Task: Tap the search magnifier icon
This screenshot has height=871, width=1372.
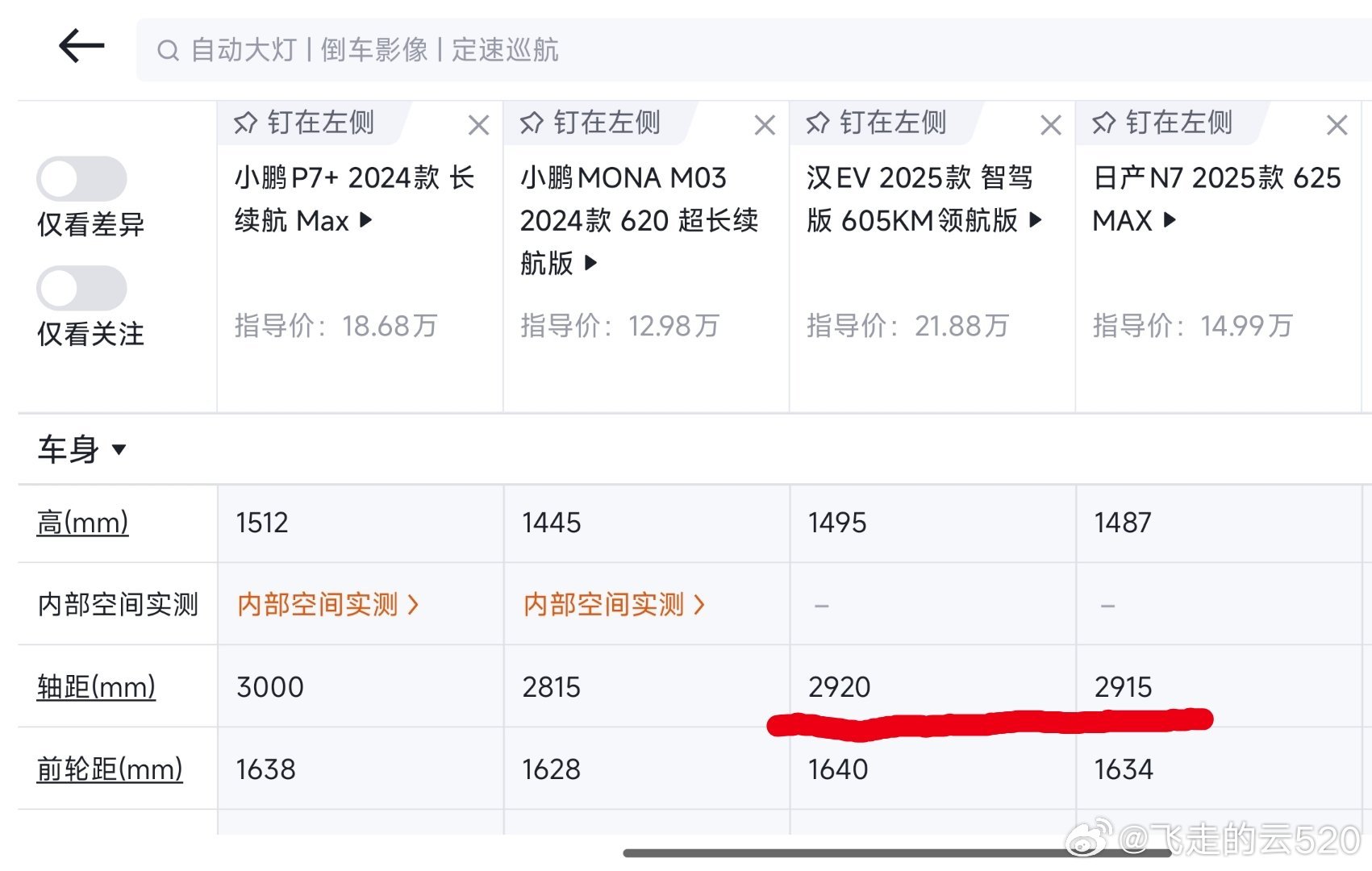Action: click(x=168, y=51)
